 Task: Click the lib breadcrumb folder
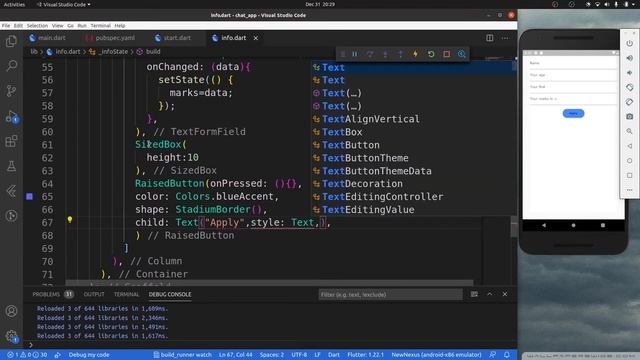34,52
